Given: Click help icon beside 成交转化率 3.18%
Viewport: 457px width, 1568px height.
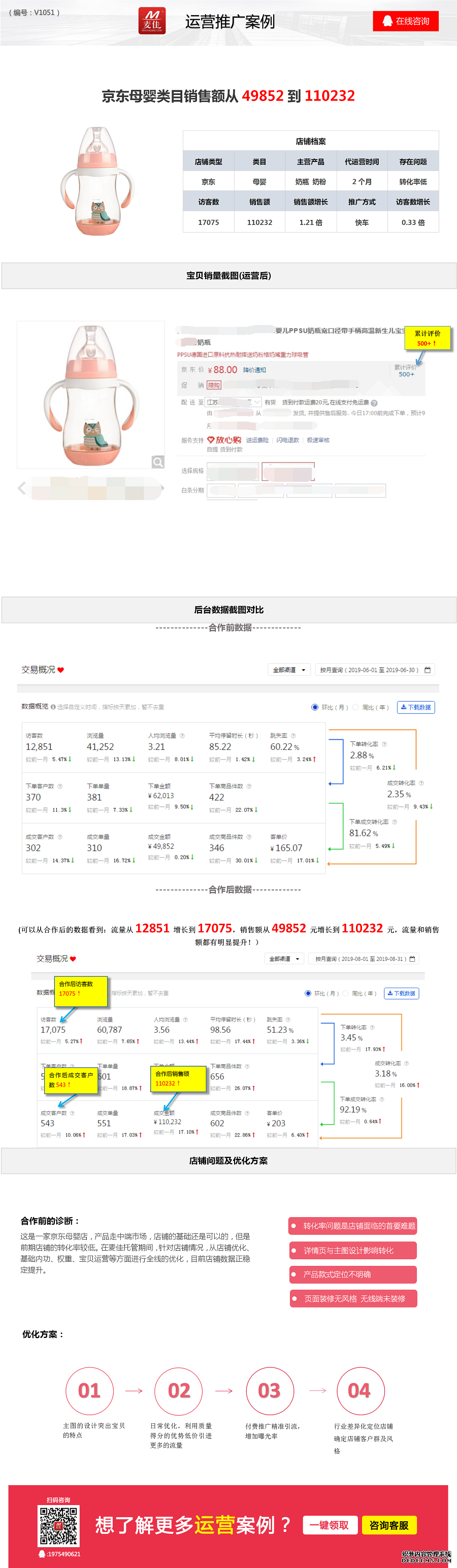Looking at the screenshot, I should (x=407, y=1063).
